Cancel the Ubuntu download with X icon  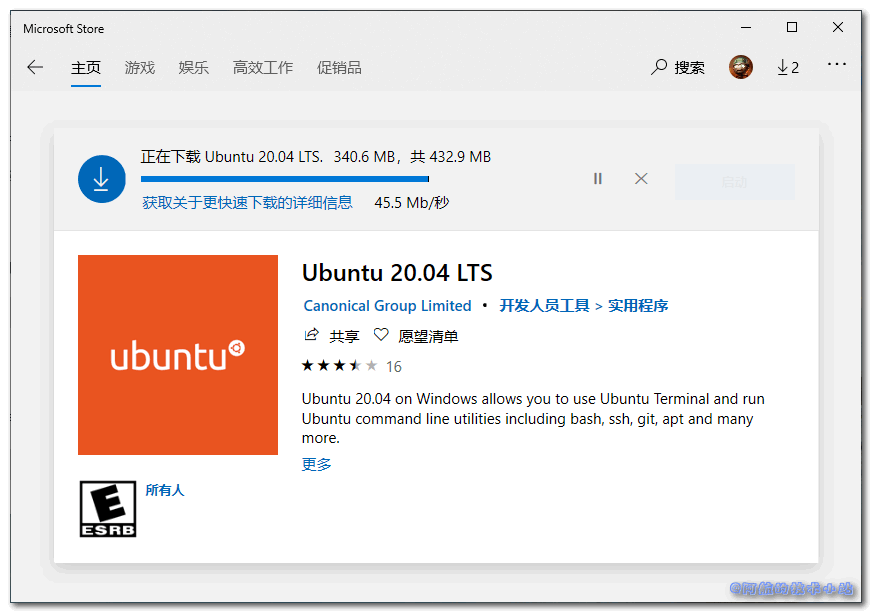tap(642, 179)
